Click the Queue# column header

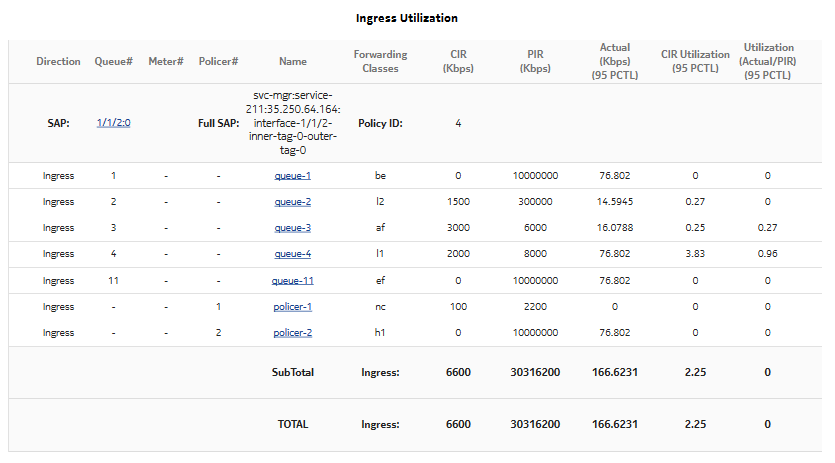click(x=113, y=62)
